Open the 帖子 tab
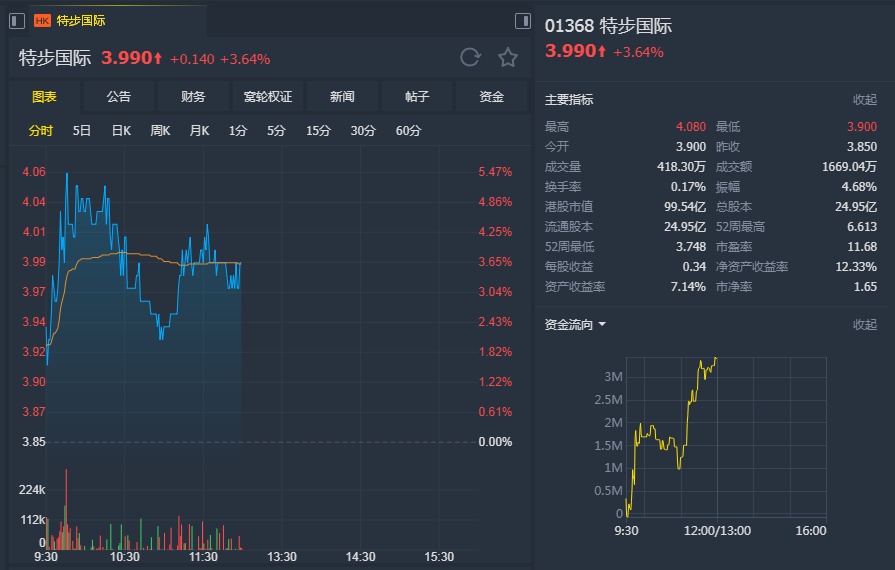Image resolution: width=895 pixels, height=570 pixels. coord(417,97)
